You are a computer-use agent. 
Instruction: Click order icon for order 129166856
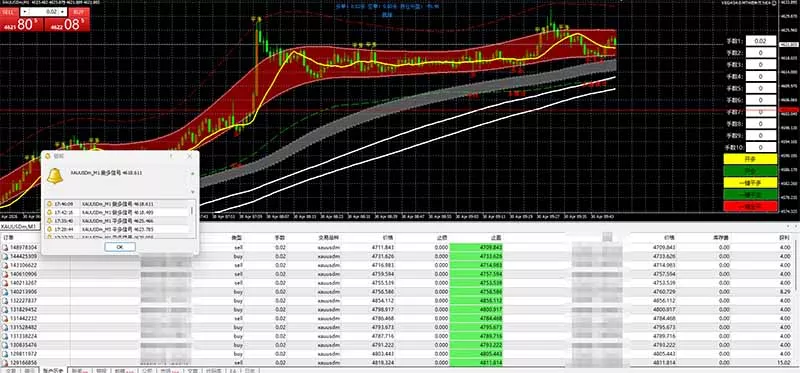5,363
